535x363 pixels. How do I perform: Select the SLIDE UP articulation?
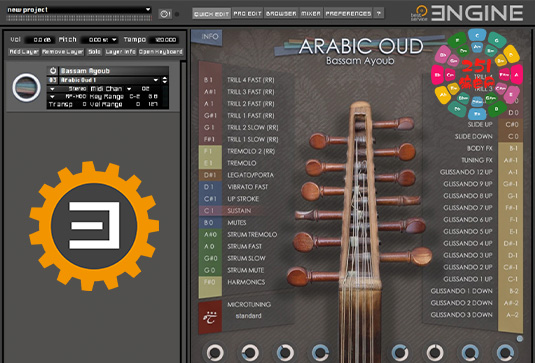480,125
